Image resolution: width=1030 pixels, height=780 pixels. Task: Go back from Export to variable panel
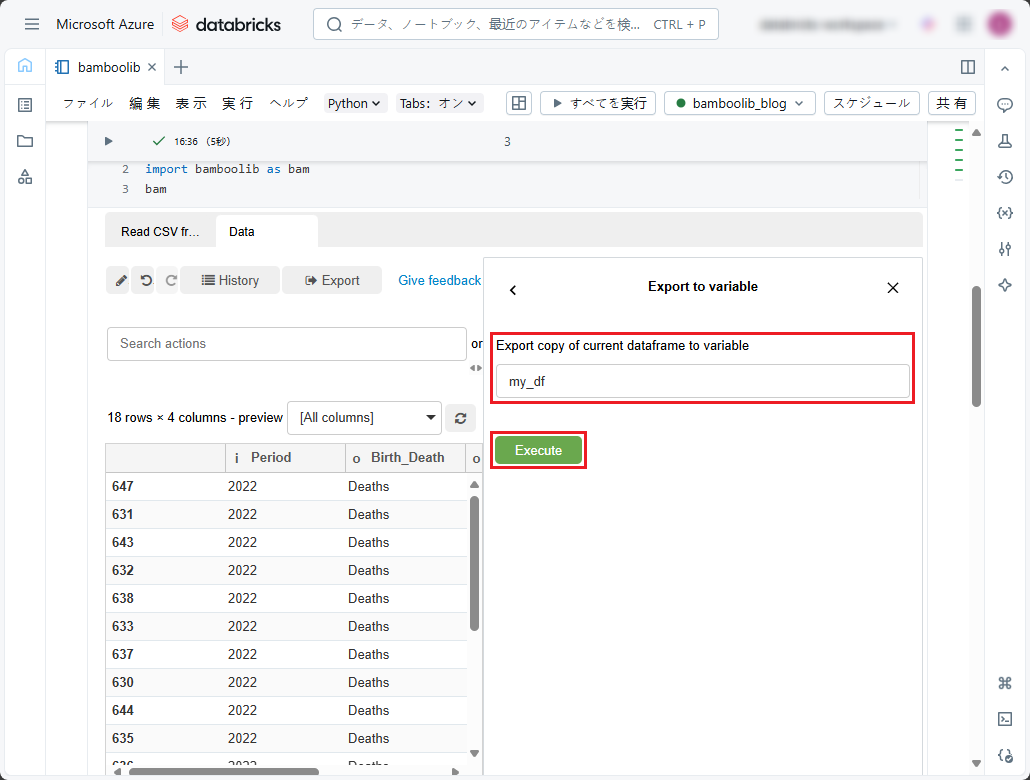coord(513,290)
